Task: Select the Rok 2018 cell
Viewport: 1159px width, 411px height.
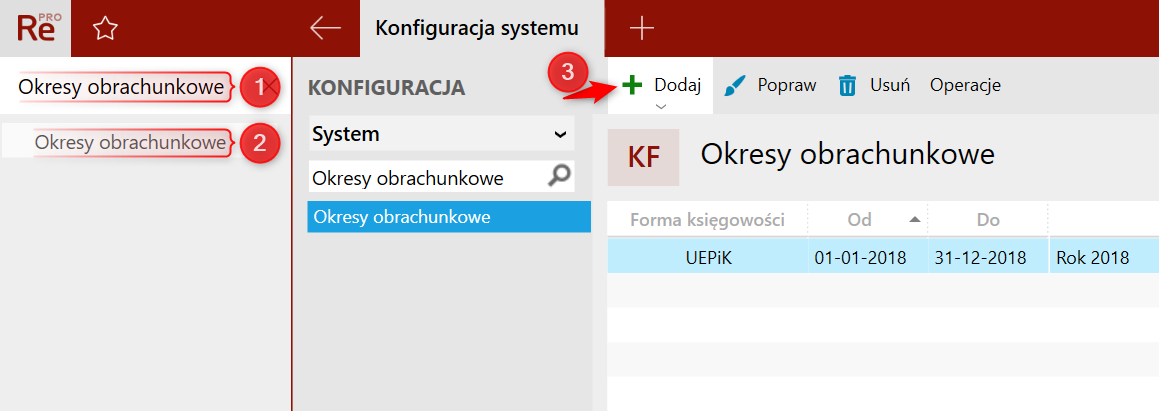Action: (1104, 257)
